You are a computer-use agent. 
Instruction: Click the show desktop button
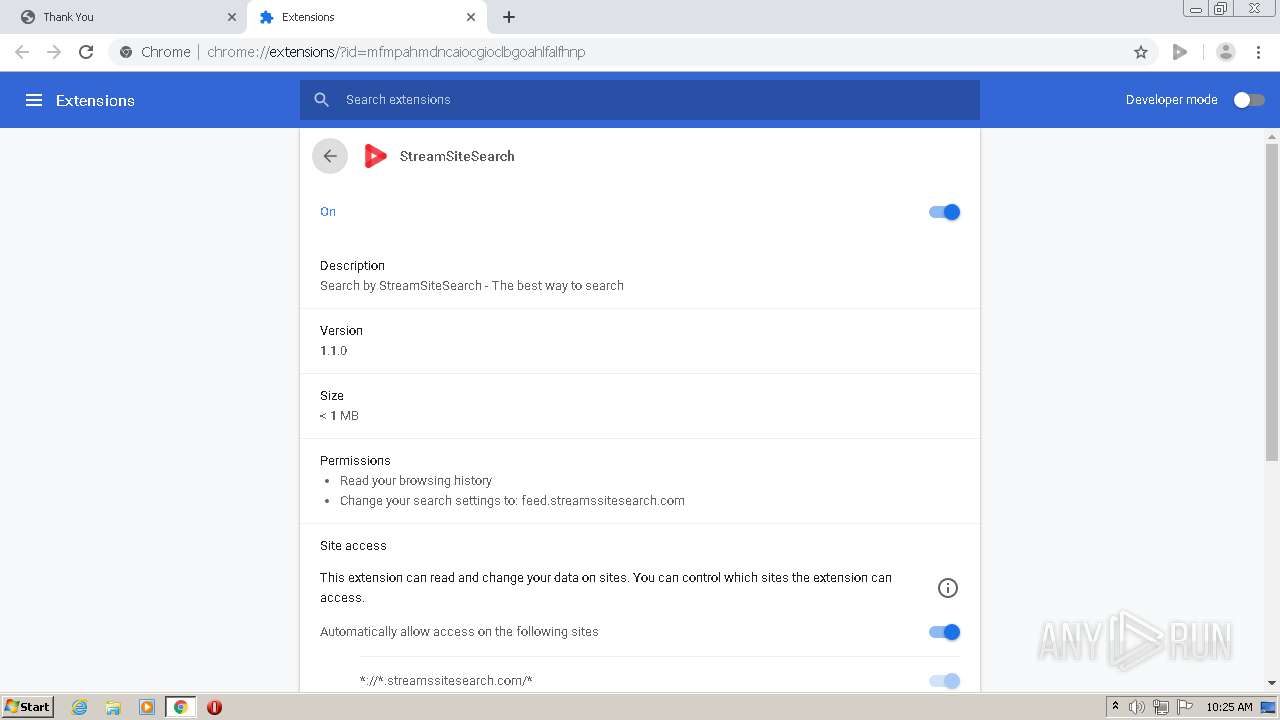tap(1269, 707)
